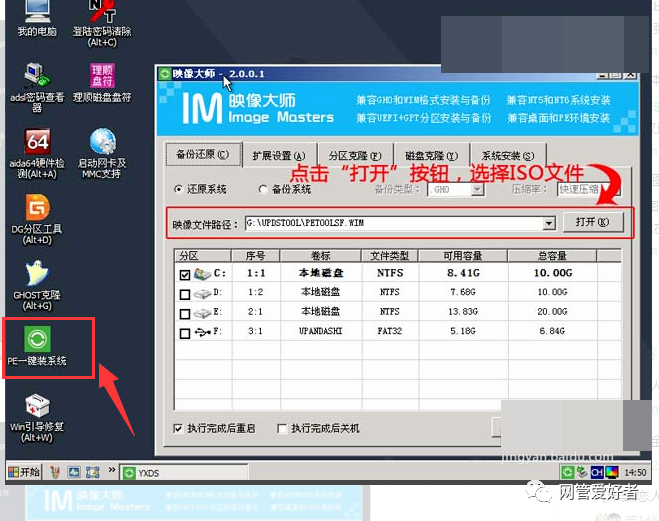Switch to the 系统安装 (S) tab
Image resolution: width=659 pixels, height=521 pixels.
(508, 156)
